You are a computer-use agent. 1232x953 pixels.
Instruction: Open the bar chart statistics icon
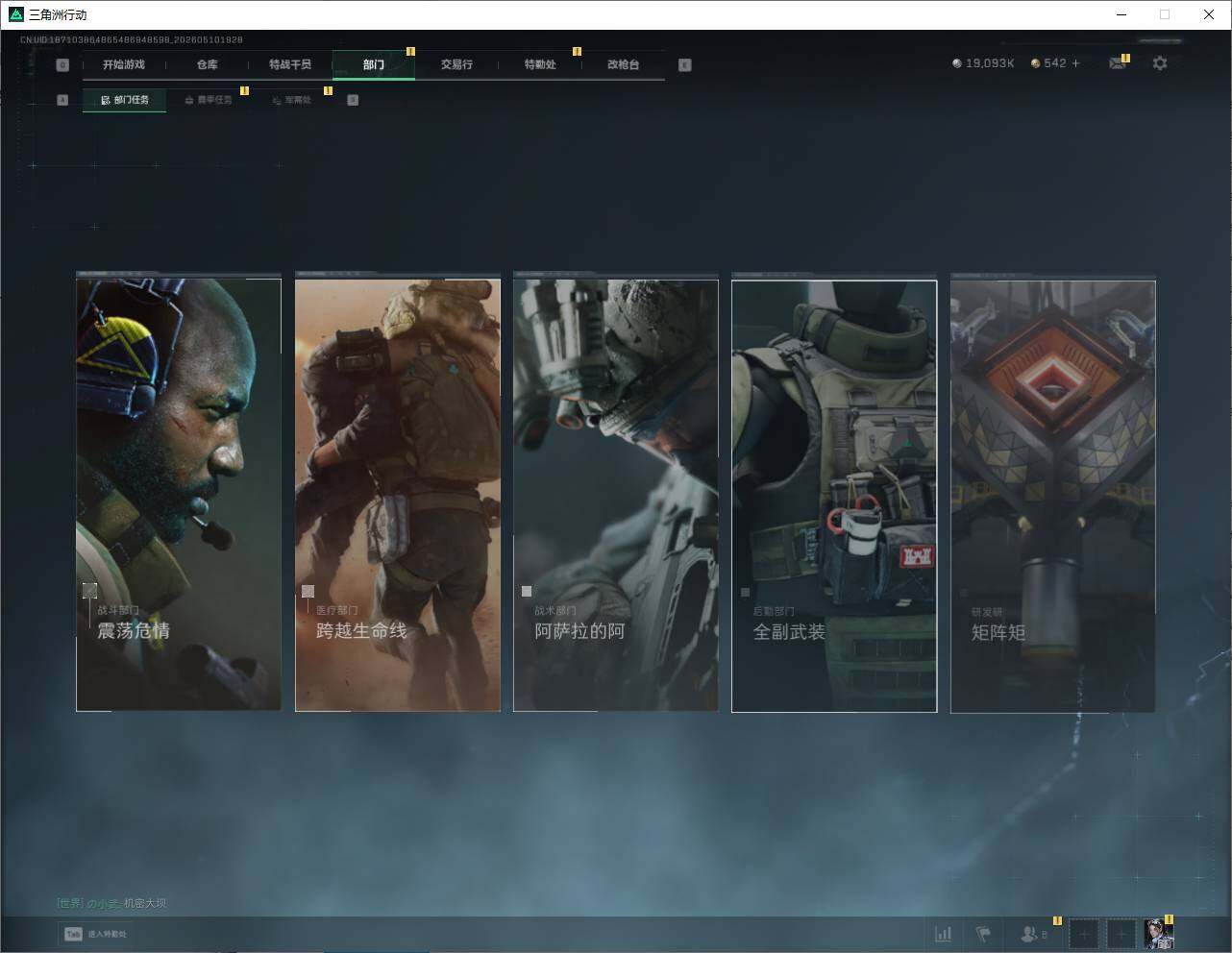pos(944,934)
